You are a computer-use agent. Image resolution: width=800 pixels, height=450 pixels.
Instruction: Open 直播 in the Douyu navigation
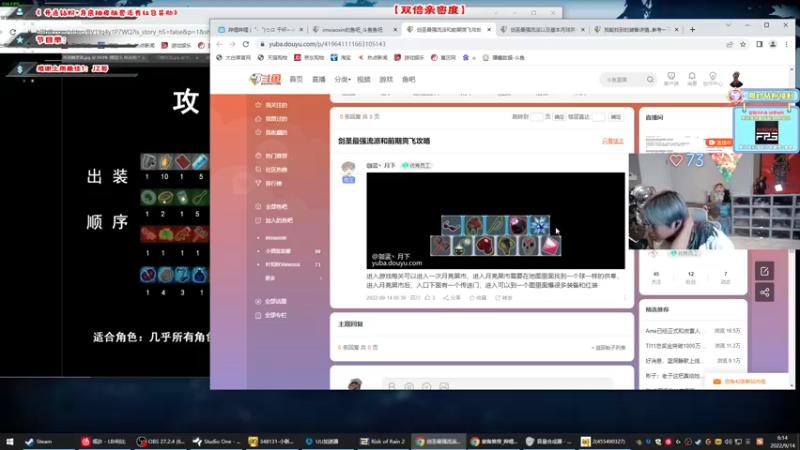coord(318,80)
